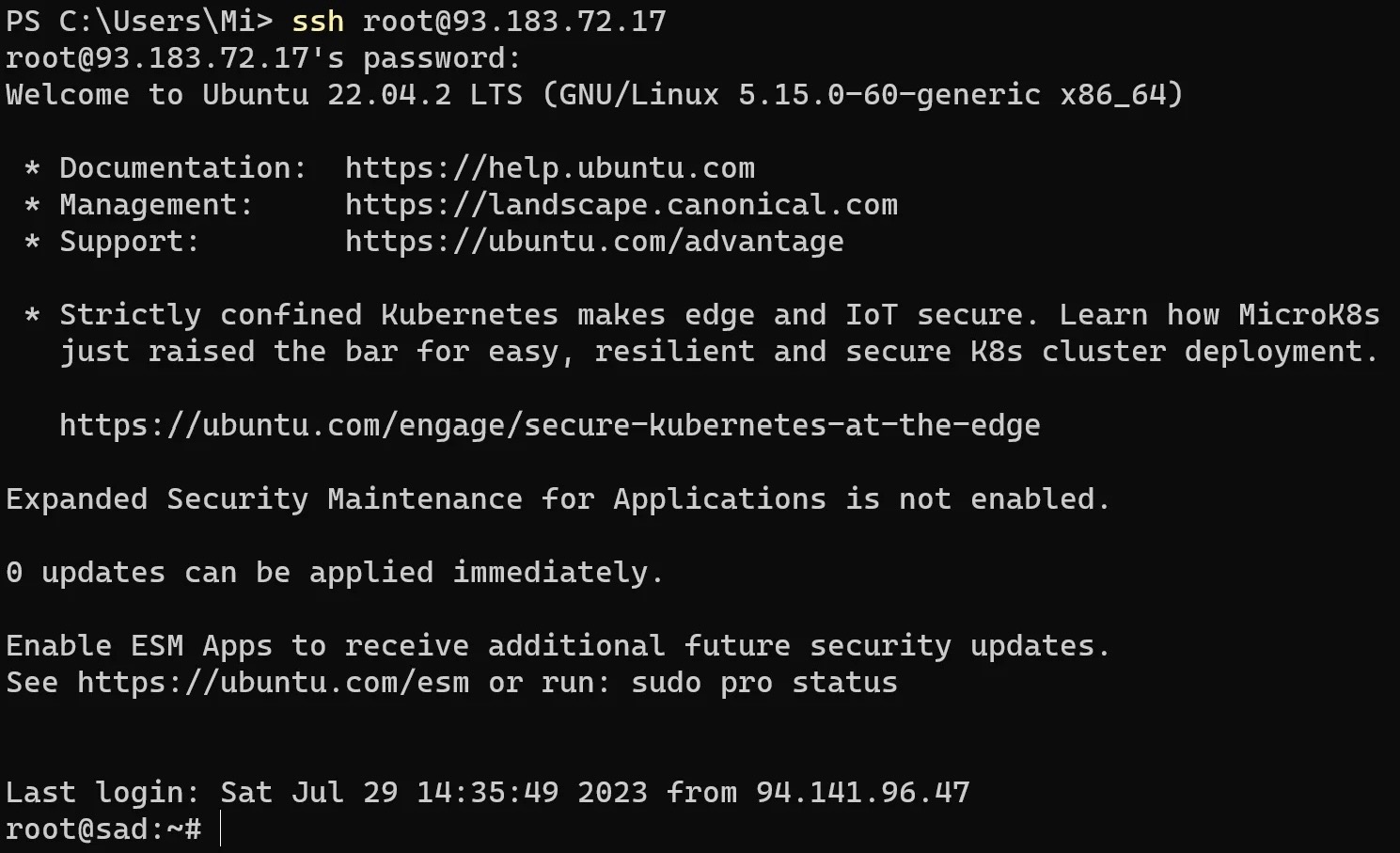
Task: Click the 'Documentation:' label
Action: [182, 168]
